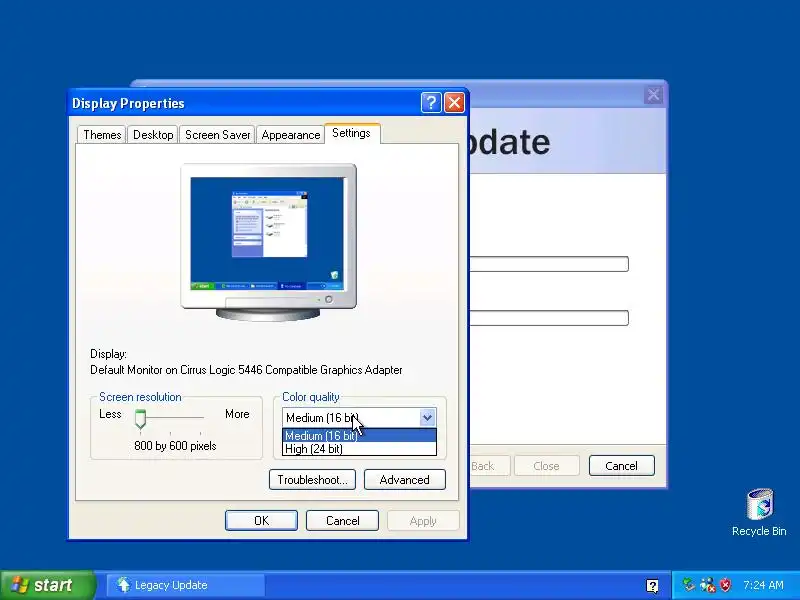Open the Start menu
The image size is (800, 600).
47,585
